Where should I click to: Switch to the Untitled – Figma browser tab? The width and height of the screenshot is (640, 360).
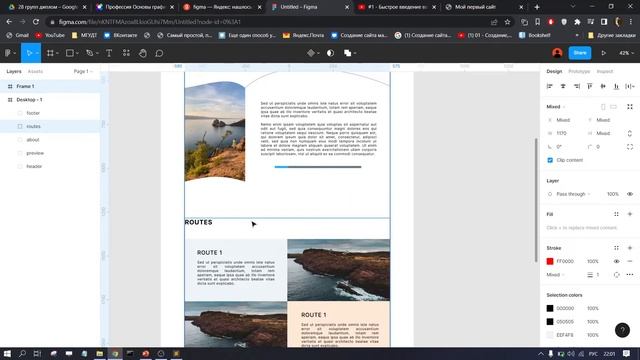pos(309,7)
